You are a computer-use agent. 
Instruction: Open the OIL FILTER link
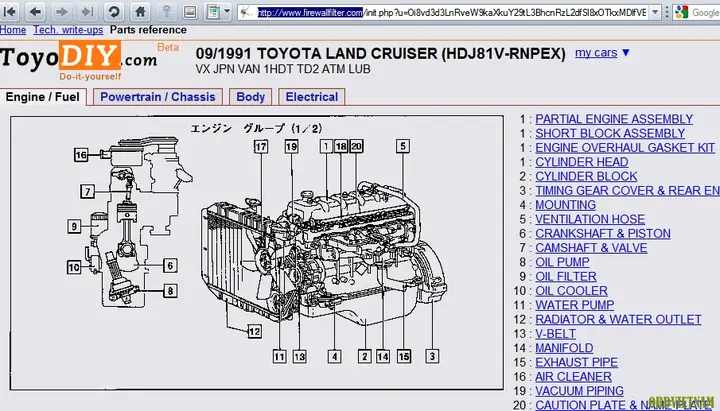point(566,276)
